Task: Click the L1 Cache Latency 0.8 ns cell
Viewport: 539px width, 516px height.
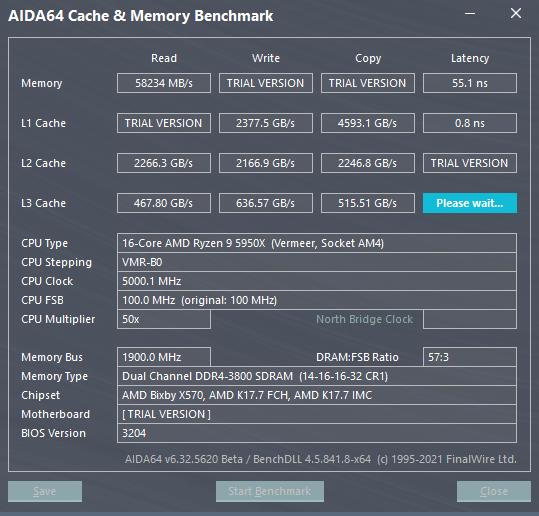Action: [470, 123]
